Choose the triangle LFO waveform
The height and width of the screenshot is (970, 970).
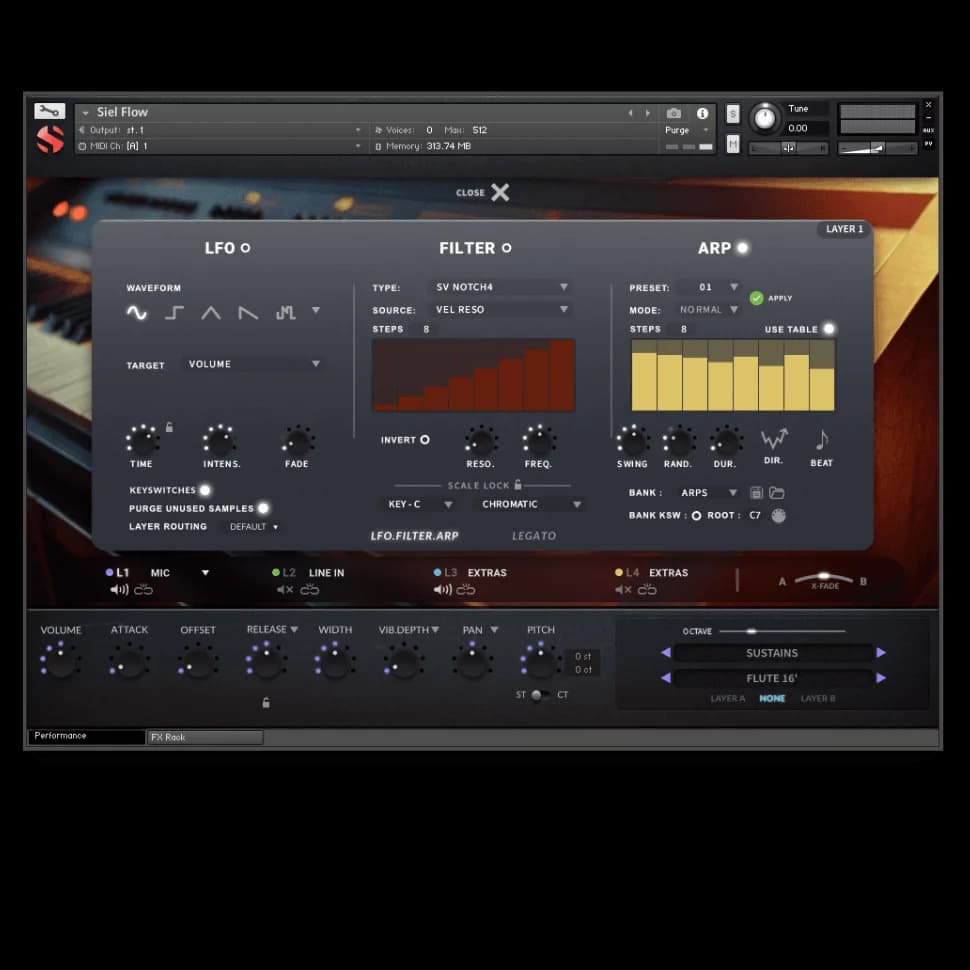point(211,313)
